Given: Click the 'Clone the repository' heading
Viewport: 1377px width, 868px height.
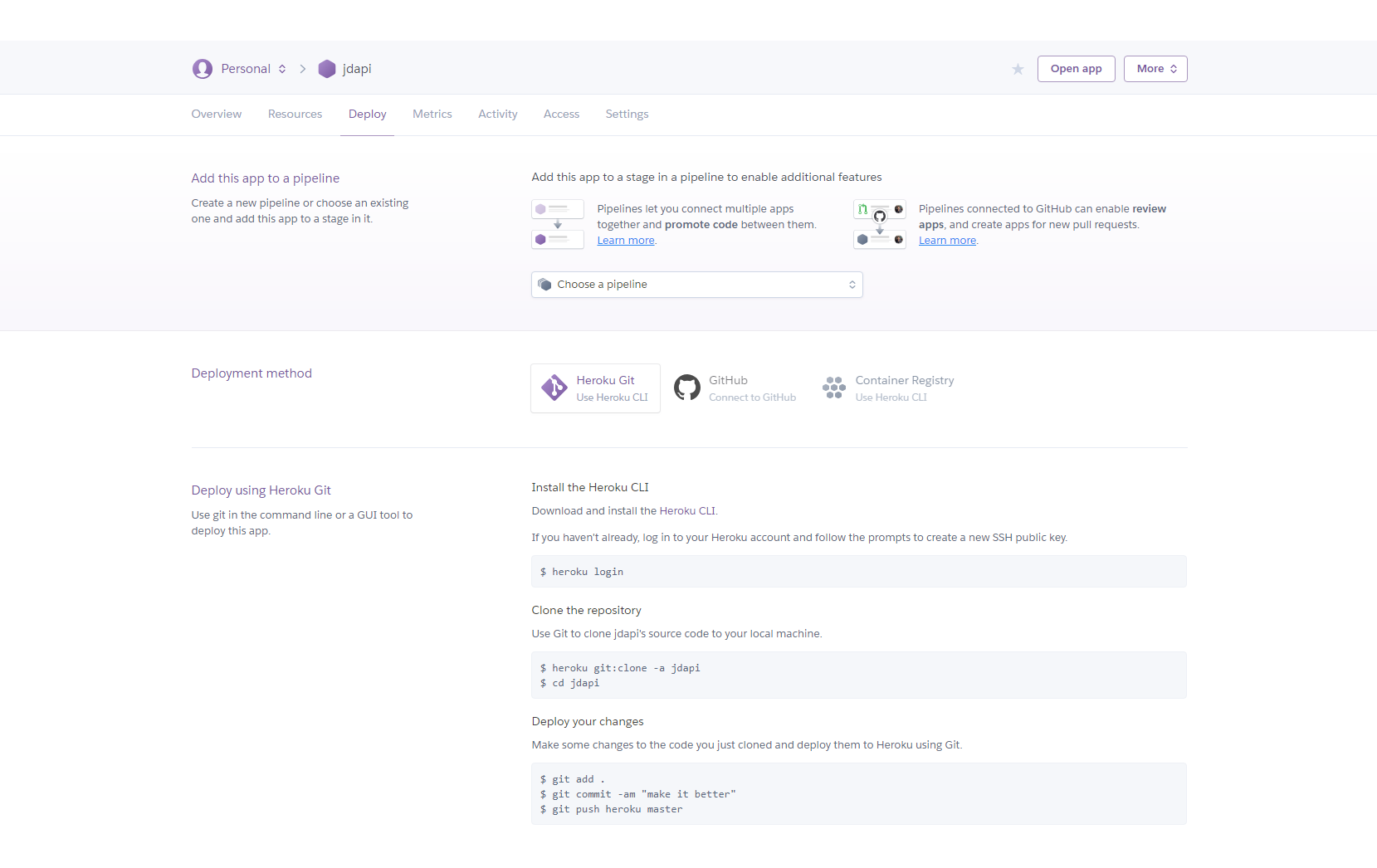Looking at the screenshot, I should point(586,611).
